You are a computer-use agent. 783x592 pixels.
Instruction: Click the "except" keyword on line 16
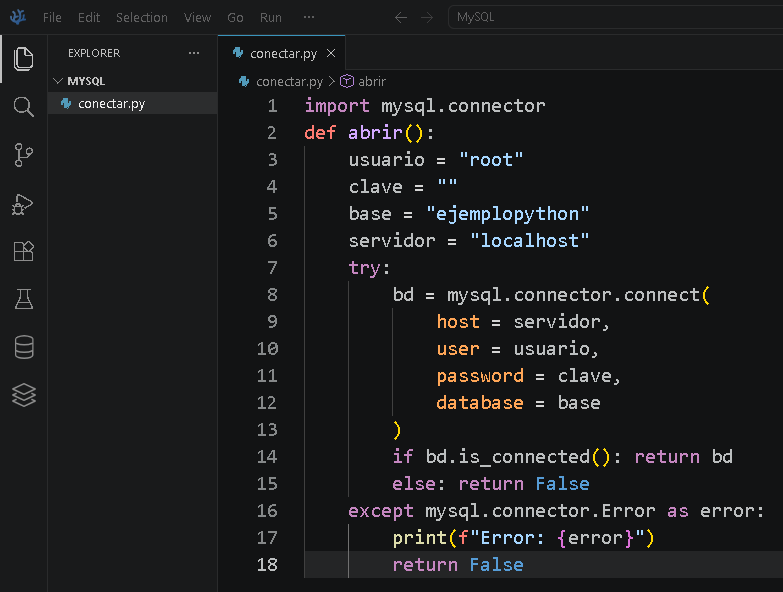pos(381,511)
